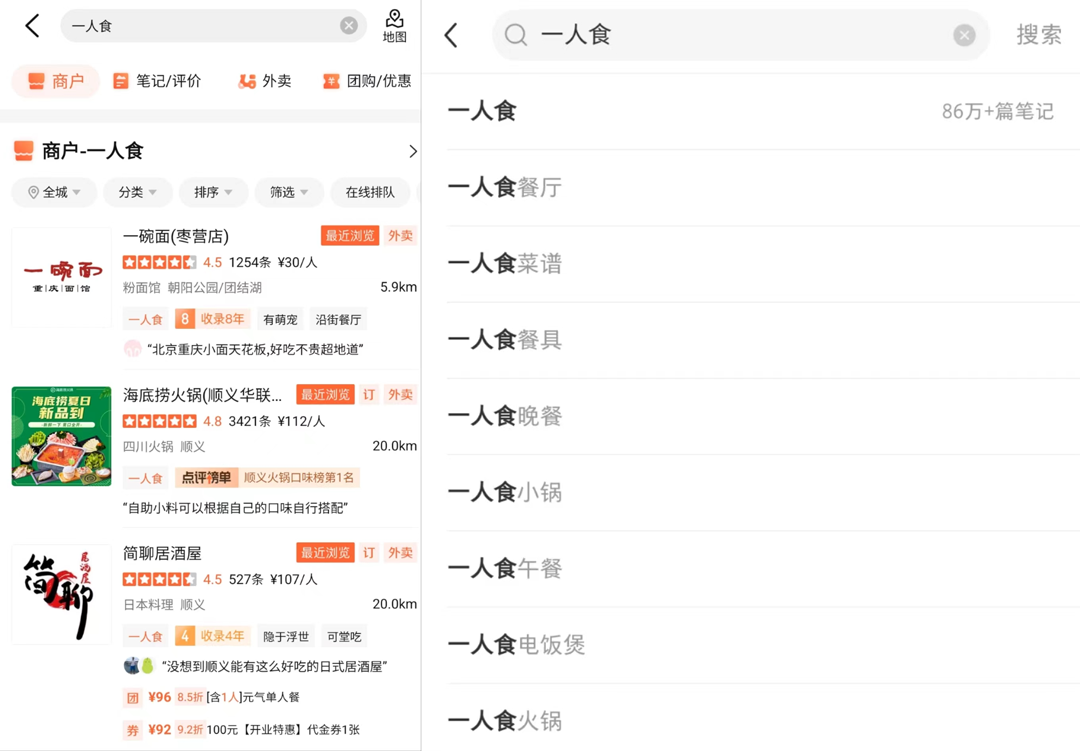
Task: Tap the 可堂吃 tag
Action: point(344,637)
